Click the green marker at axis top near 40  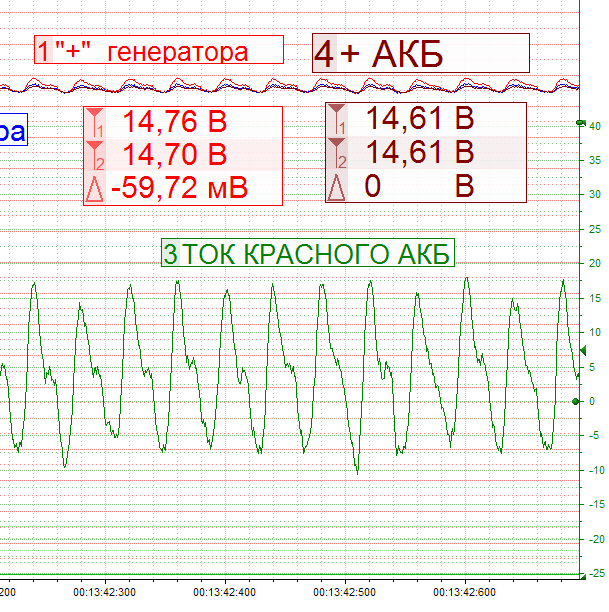581,123
